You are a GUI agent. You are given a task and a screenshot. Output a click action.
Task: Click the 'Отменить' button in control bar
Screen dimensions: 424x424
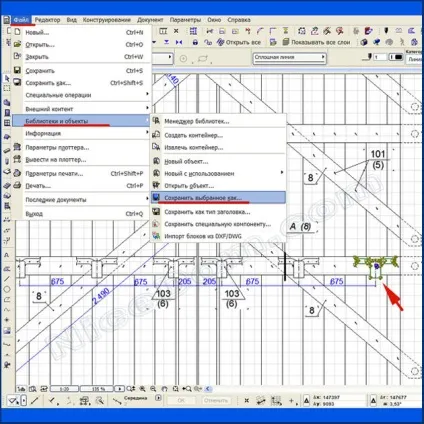point(216,400)
